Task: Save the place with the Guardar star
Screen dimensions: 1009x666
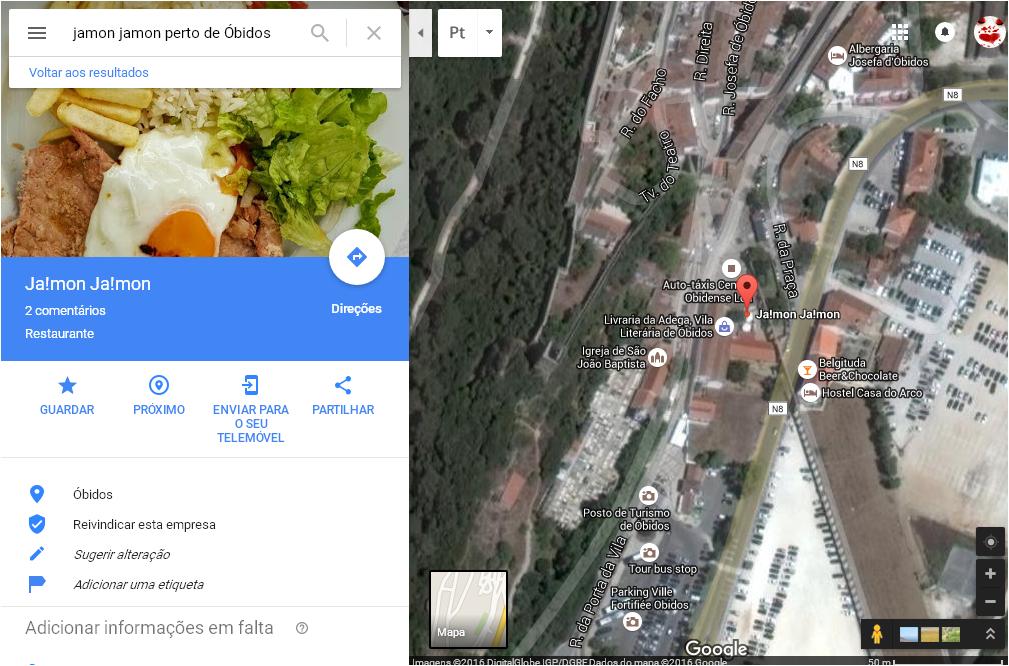Action: [67, 385]
